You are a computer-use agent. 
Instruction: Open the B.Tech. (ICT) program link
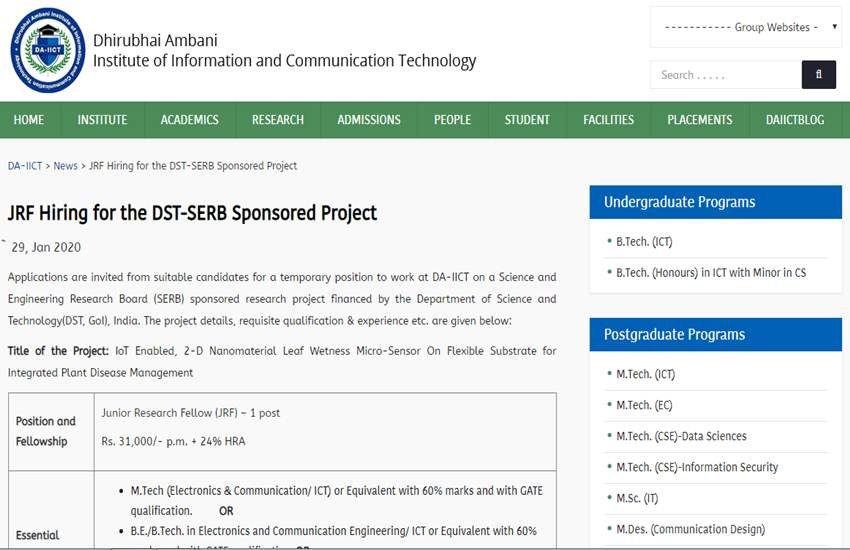click(644, 242)
